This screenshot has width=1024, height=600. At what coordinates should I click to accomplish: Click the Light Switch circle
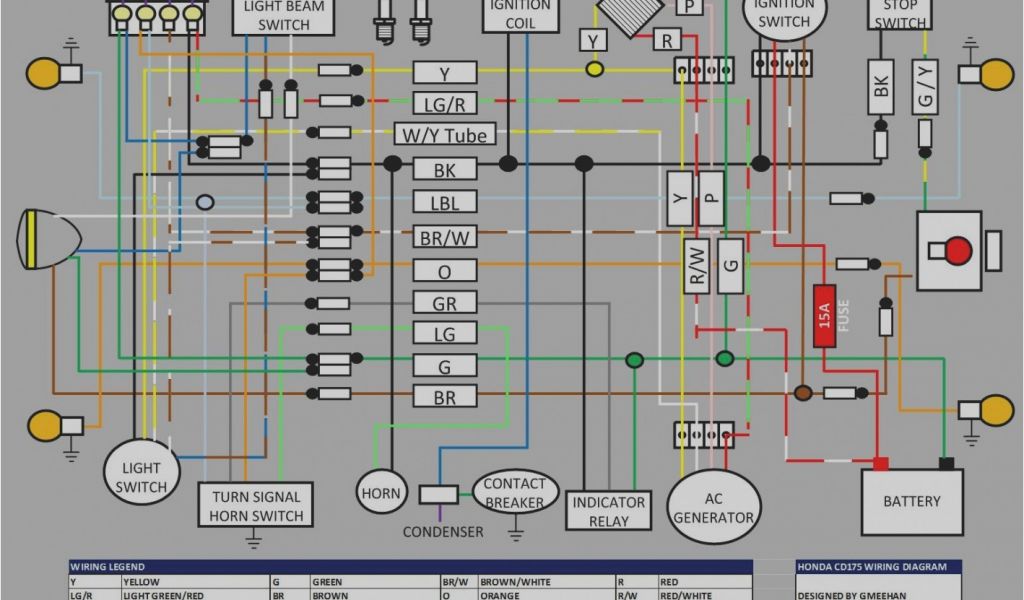pos(141,477)
